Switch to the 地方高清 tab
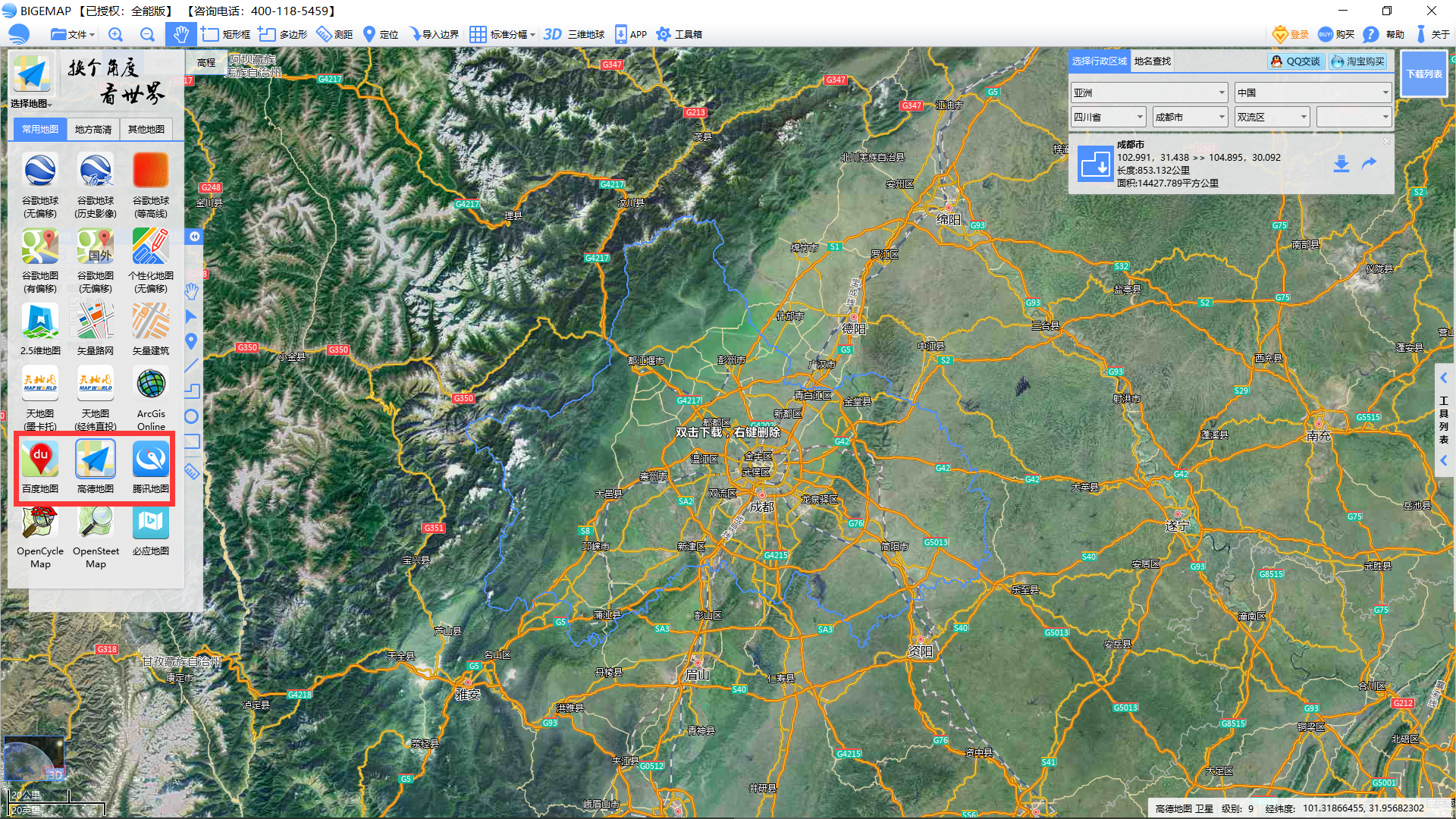Viewport: 1456px width, 819px height. [x=93, y=130]
